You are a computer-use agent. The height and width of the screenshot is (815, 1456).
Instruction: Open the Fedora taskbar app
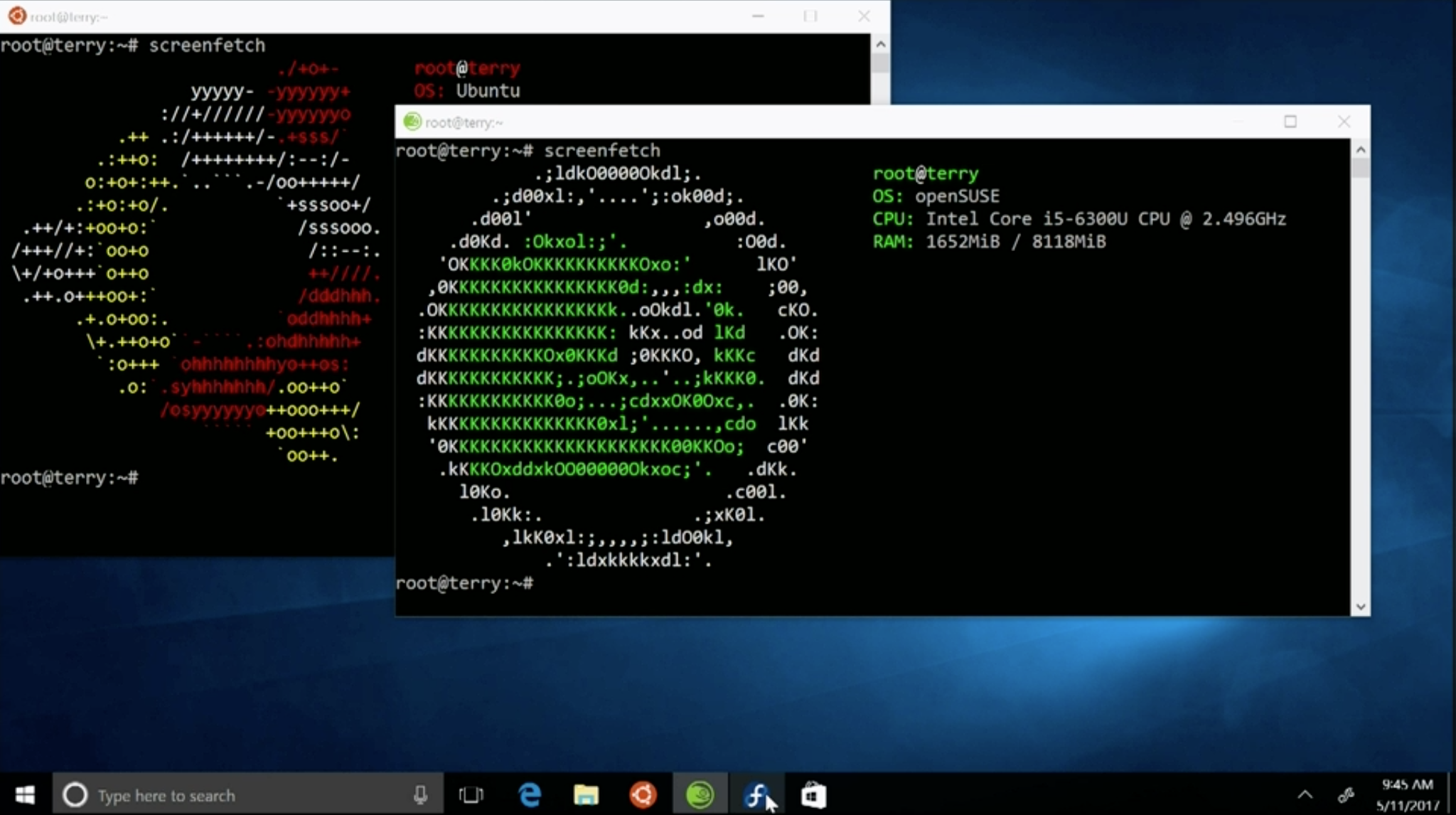tap(756, 794)
